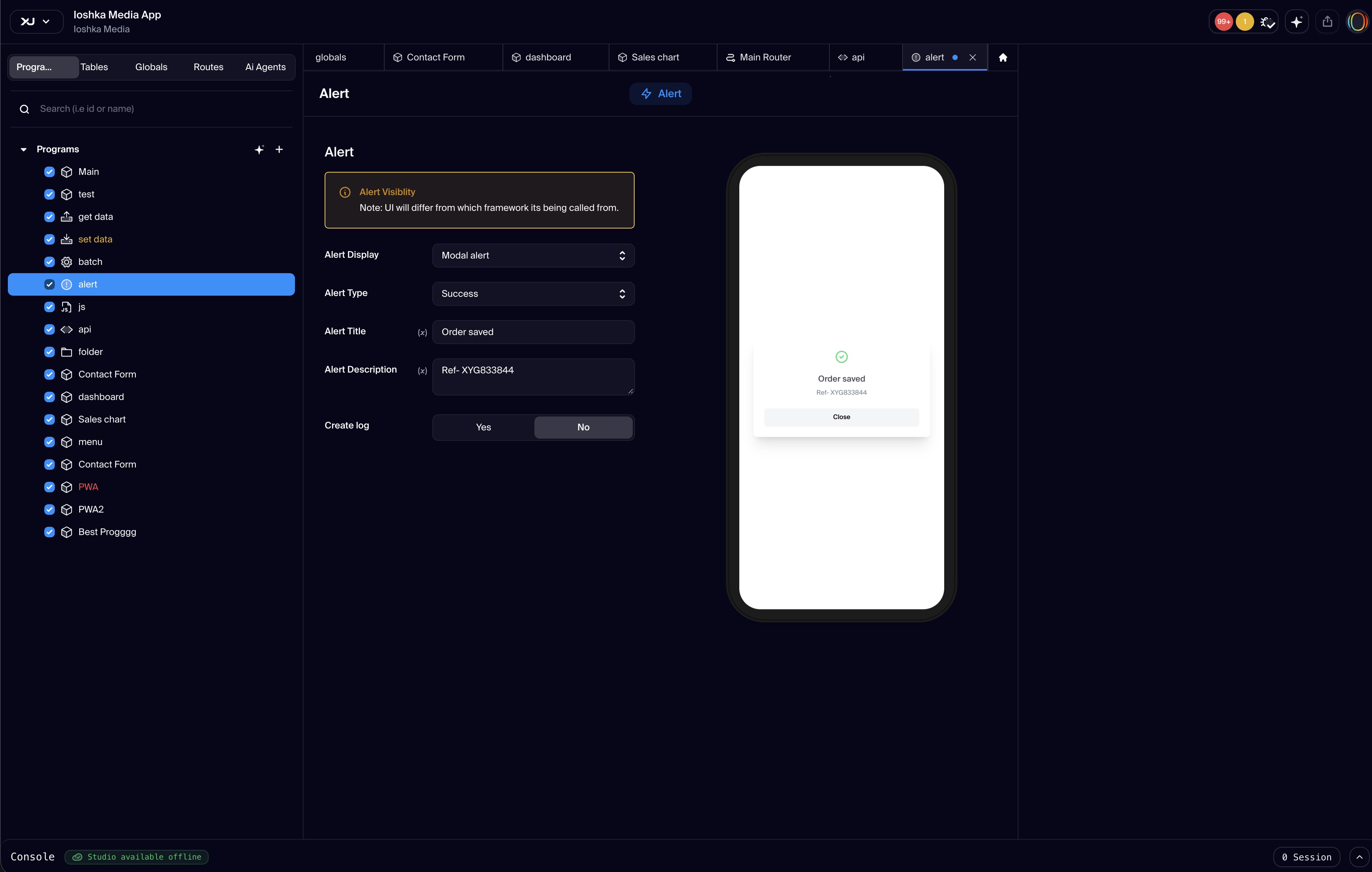The image size is (1372, 872).
Task: Open the Alert Display dropdown
Action: (x=533, y=256)
